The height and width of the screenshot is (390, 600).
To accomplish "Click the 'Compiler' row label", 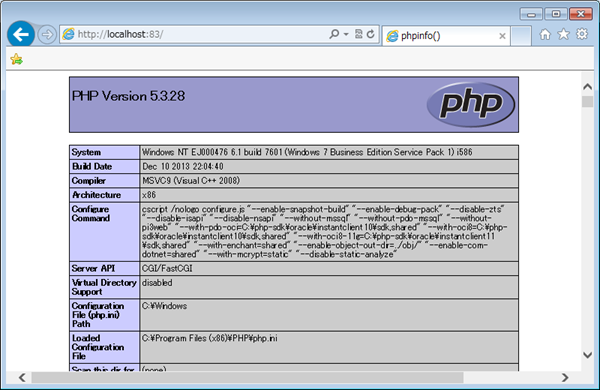I will click(88, 181).
